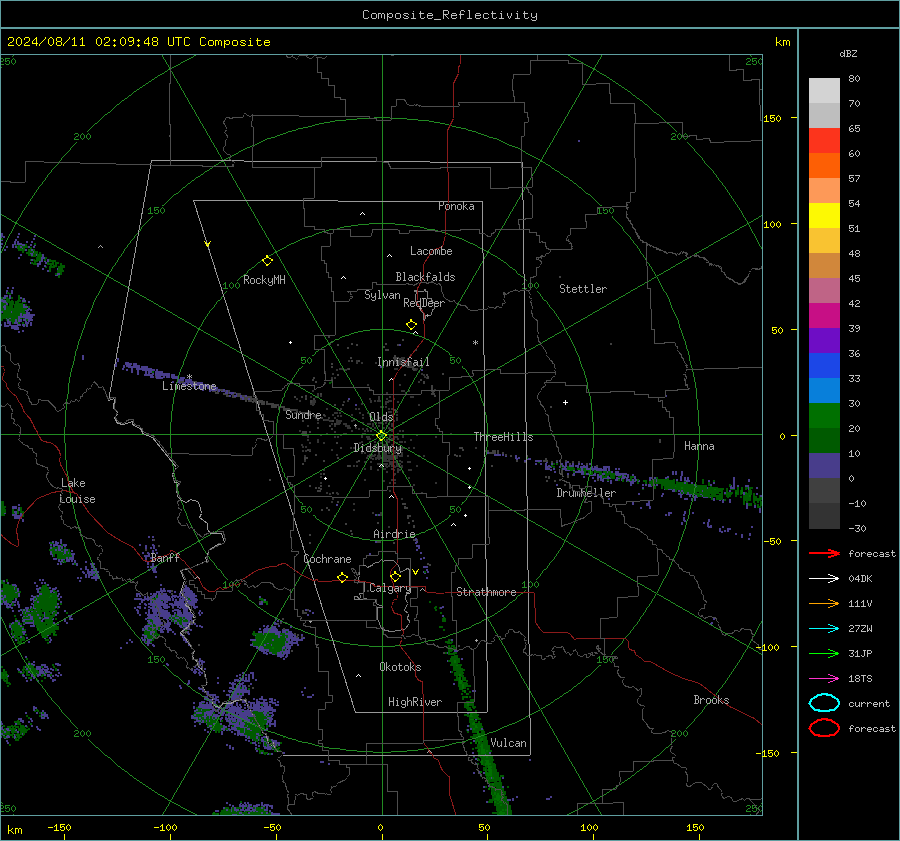This screenshot has height=841, width=900.
Task: Click the red forecast ellipse icon
Action: pos(824,728)
